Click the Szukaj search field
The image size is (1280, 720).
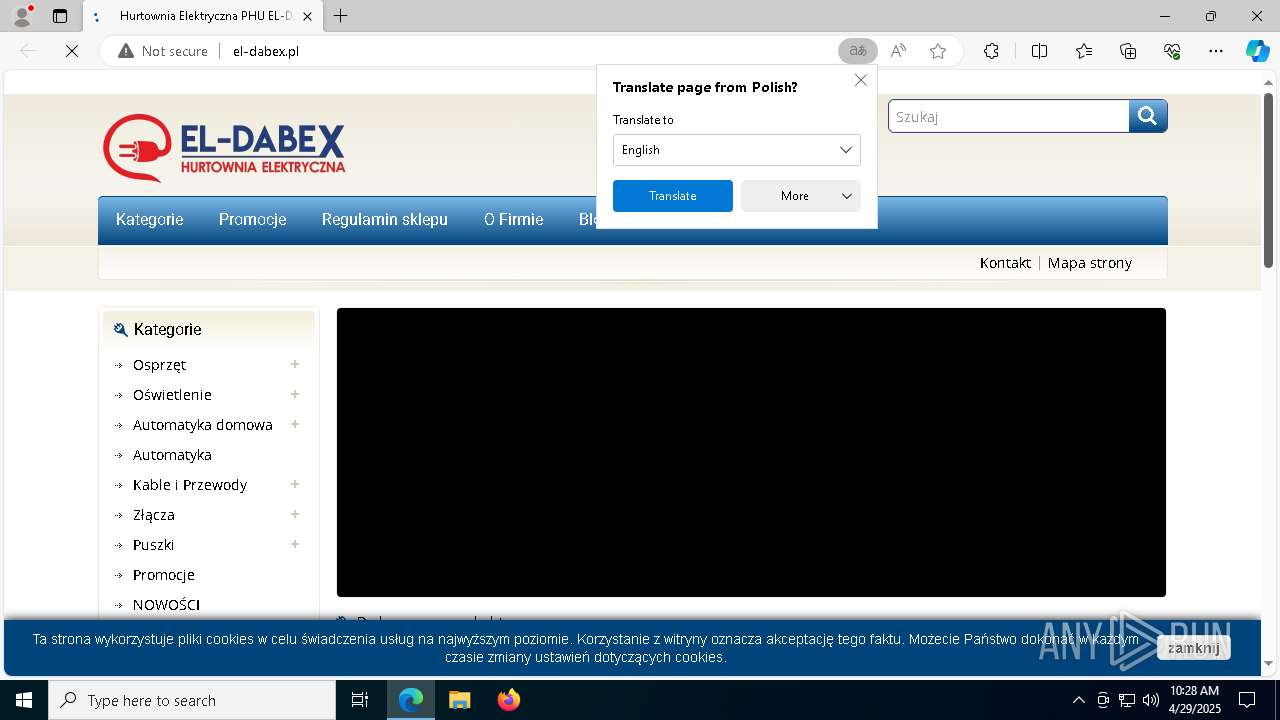1009,116
